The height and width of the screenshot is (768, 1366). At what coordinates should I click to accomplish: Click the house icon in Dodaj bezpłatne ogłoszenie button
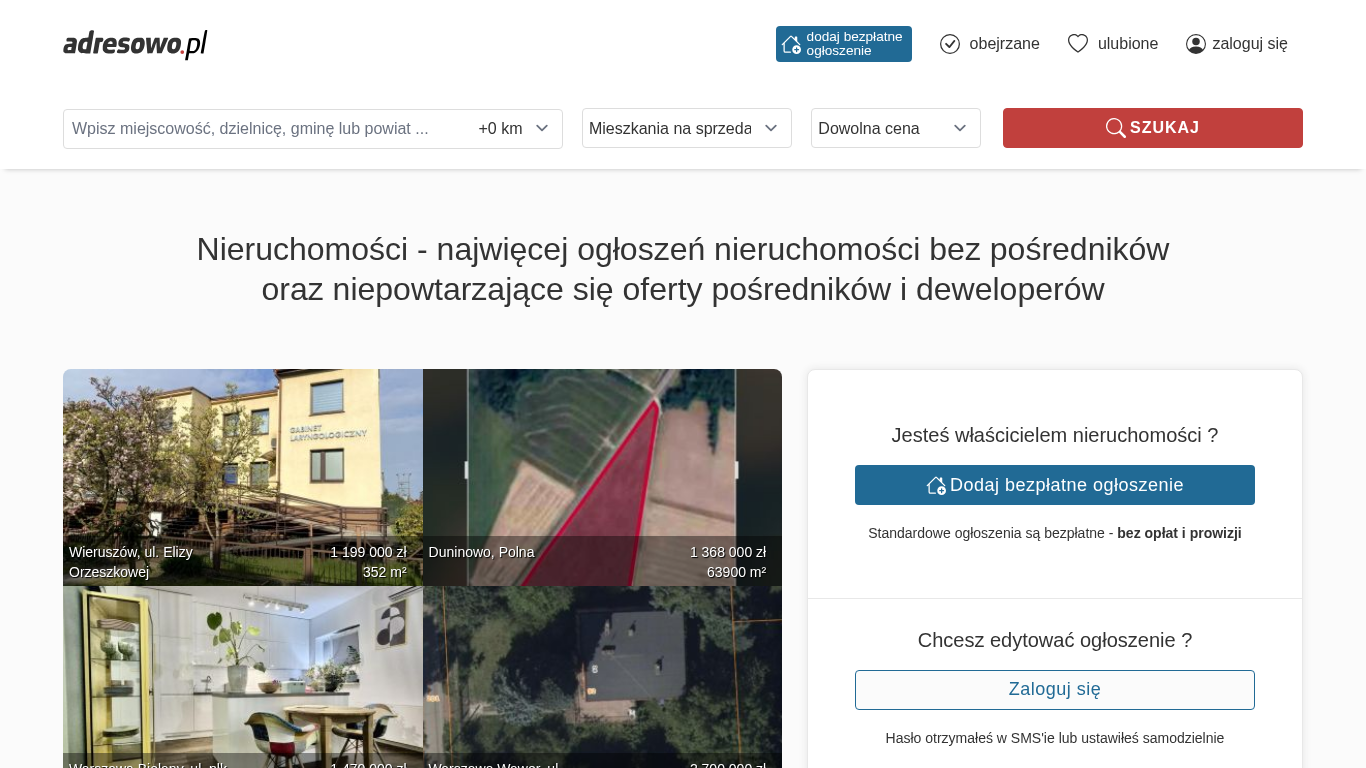[x=936, y=485]
